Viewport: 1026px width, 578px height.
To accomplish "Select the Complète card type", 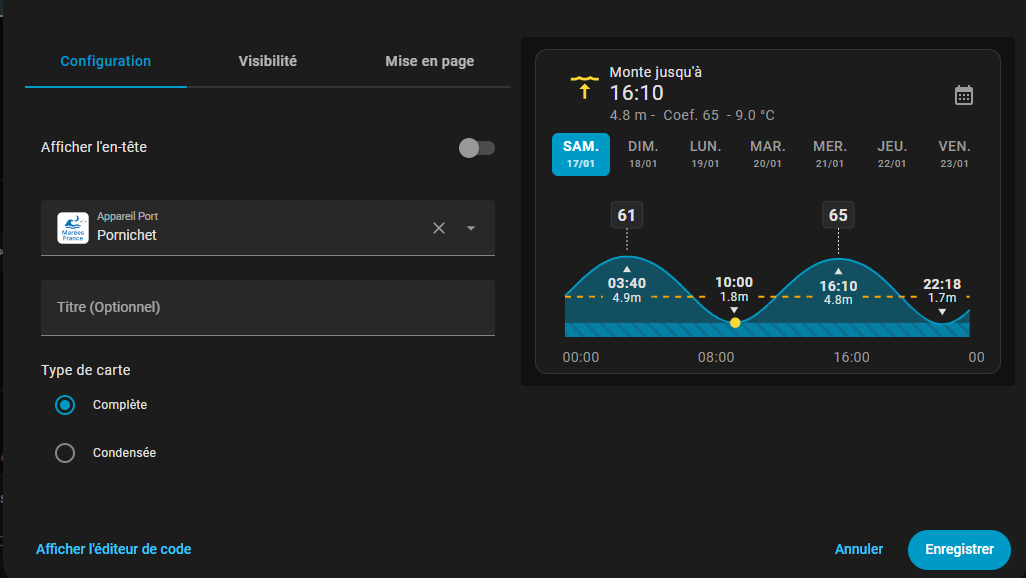I will tap(65, 405).
